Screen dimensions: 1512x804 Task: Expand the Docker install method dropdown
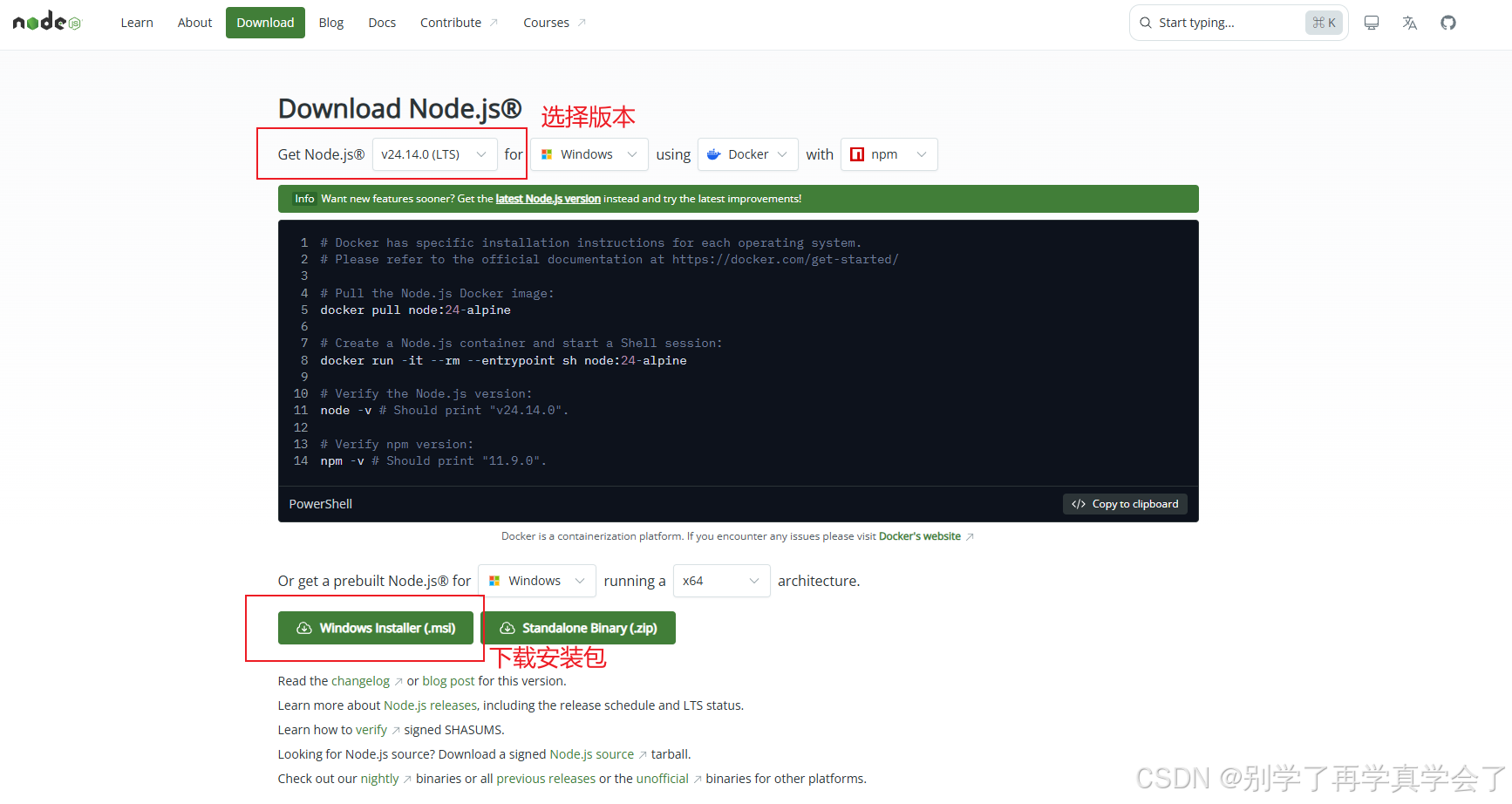(748, 154)
